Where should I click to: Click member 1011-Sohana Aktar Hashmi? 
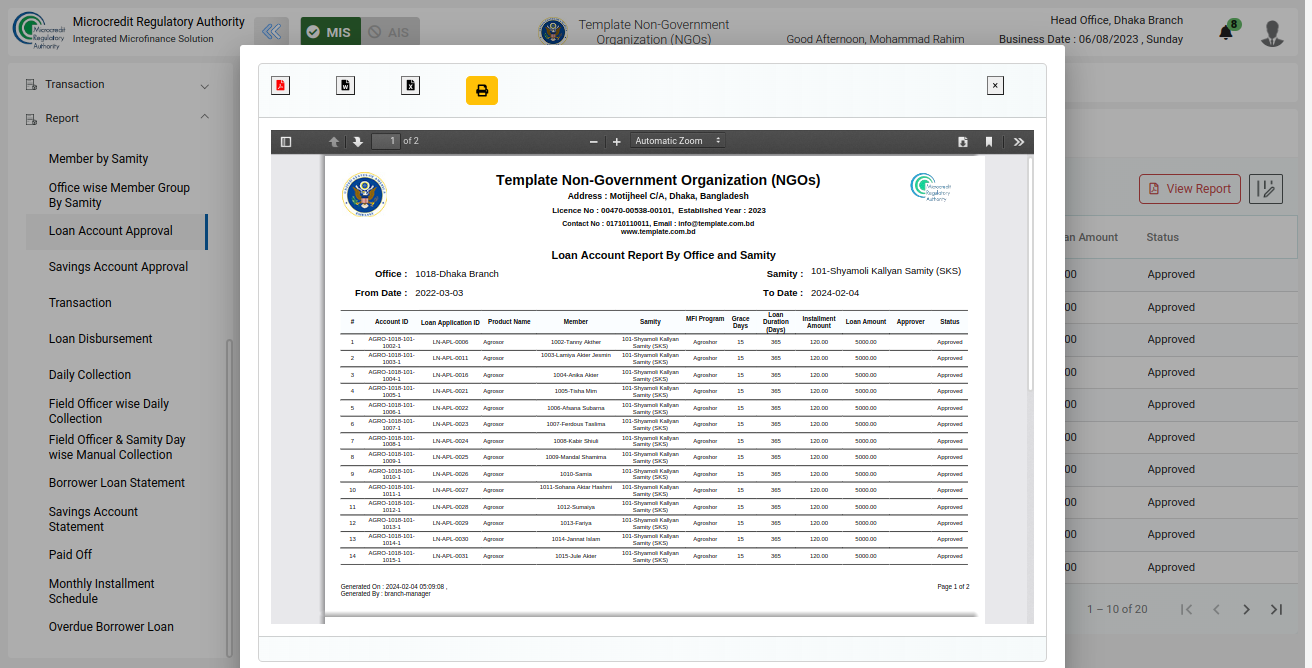click(x=576, y=487)
